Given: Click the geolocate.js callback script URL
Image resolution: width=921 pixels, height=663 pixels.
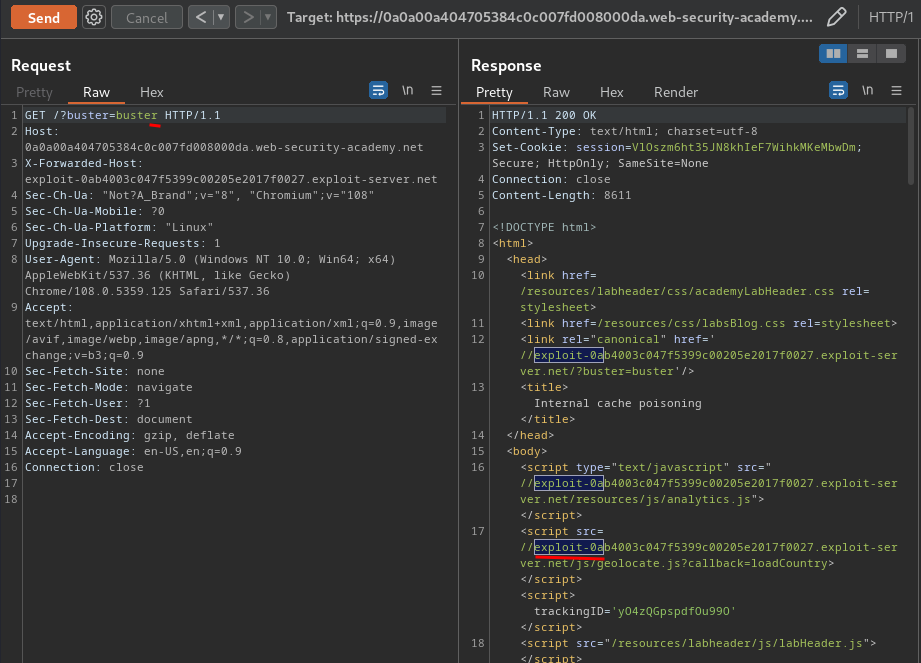Looking at the screenshot, I should [708, 555].
